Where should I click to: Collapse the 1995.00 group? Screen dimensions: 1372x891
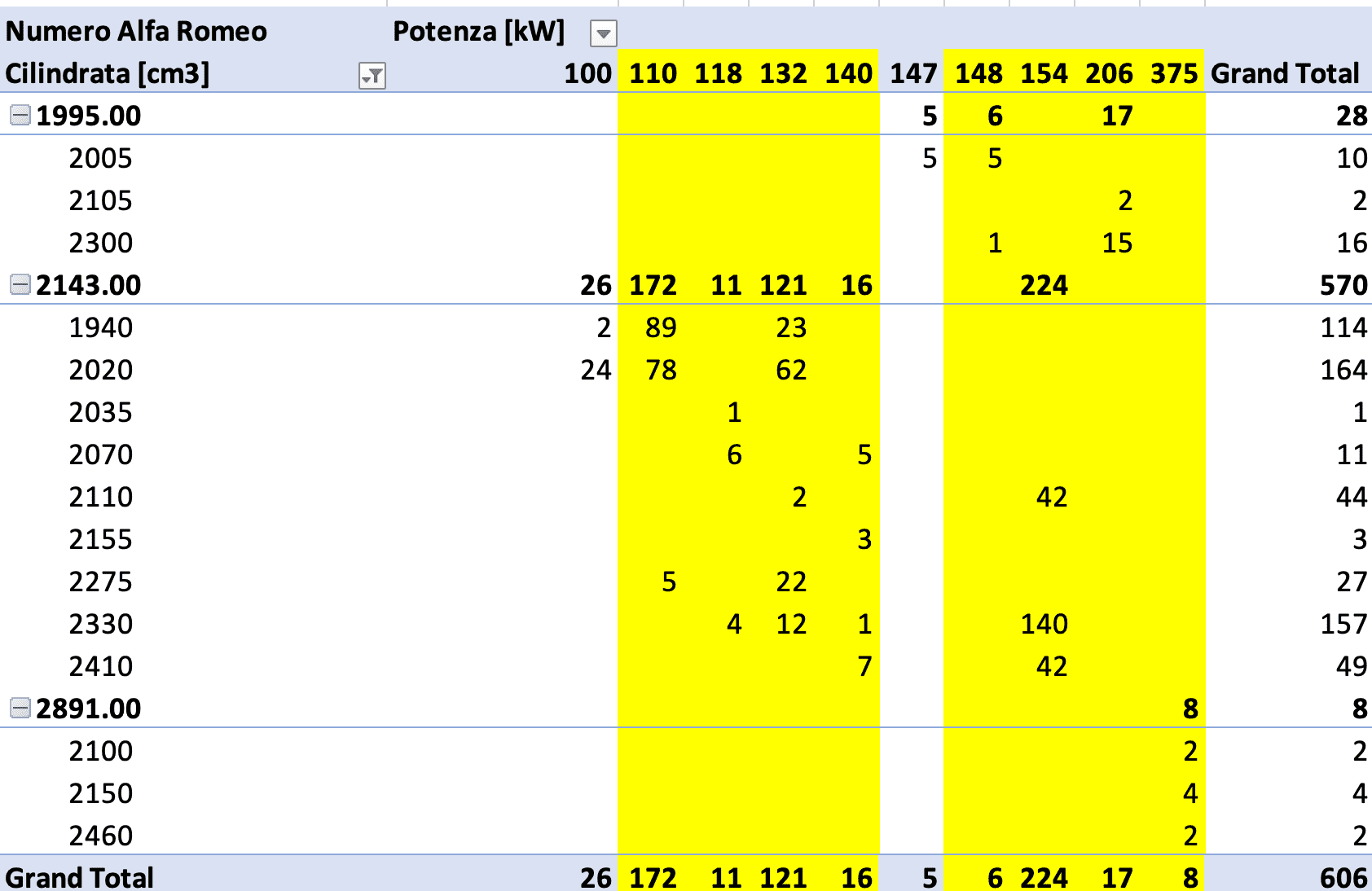pos(20,116)
